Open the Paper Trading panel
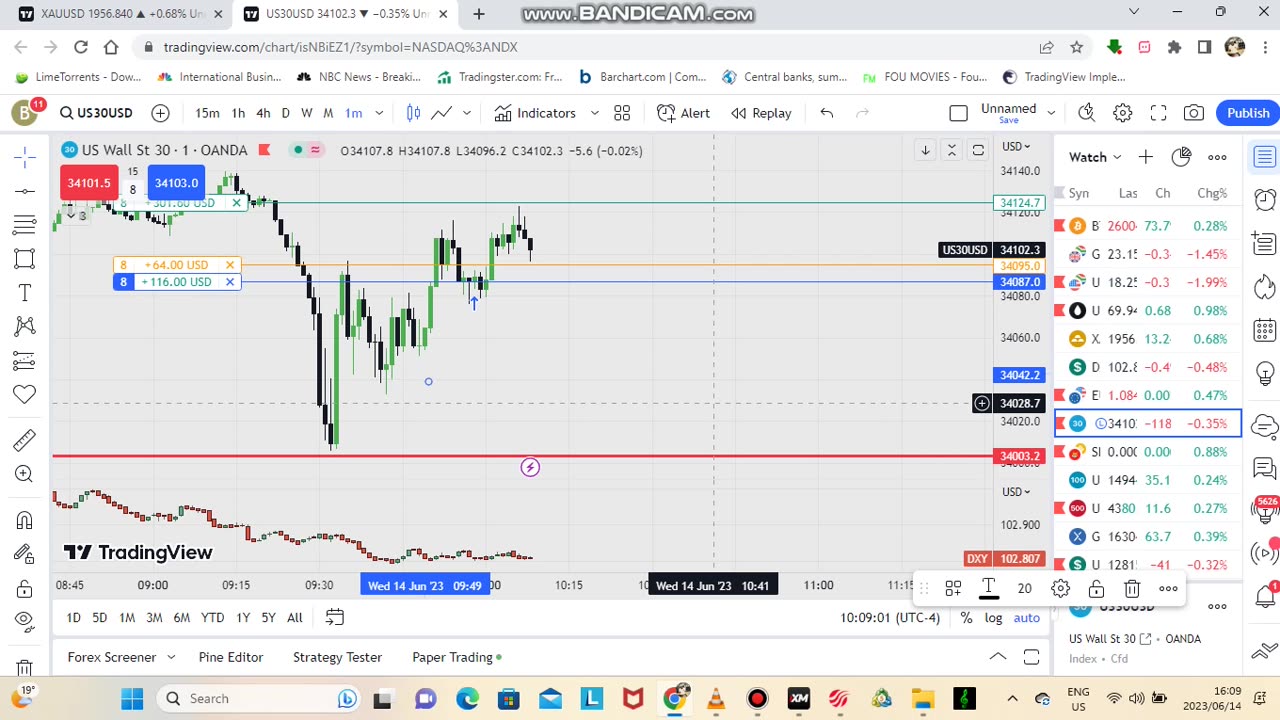The height and width of the screenshot is (720, 1280). [x=456, y=657]
